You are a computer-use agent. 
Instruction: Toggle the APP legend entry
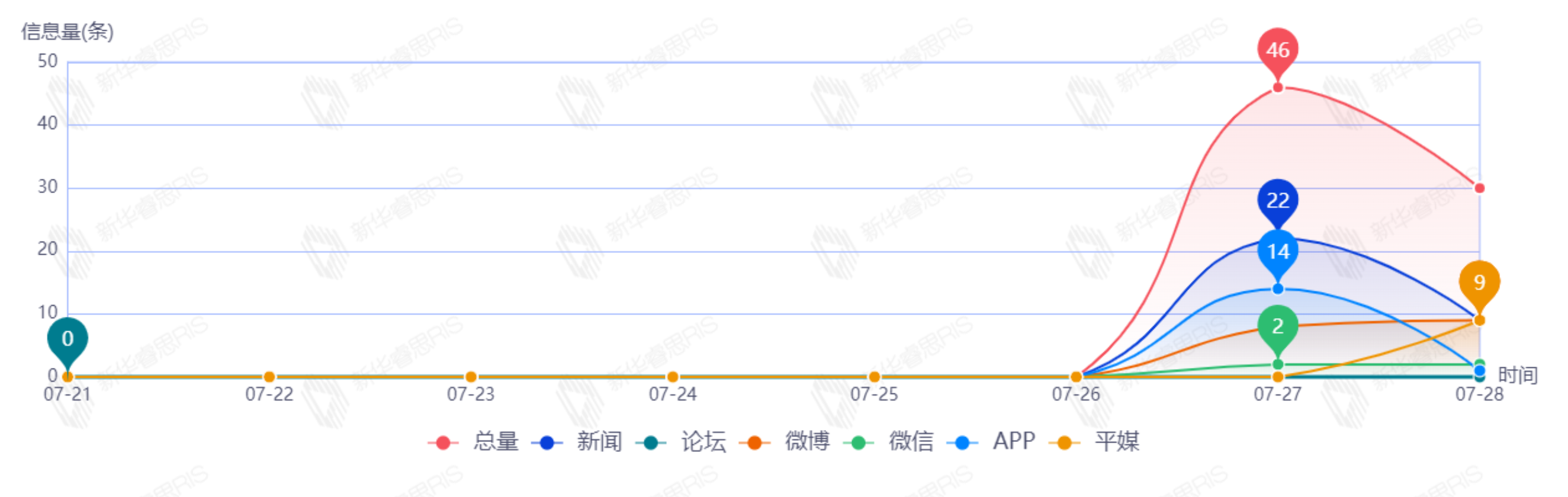coord(993,442)
